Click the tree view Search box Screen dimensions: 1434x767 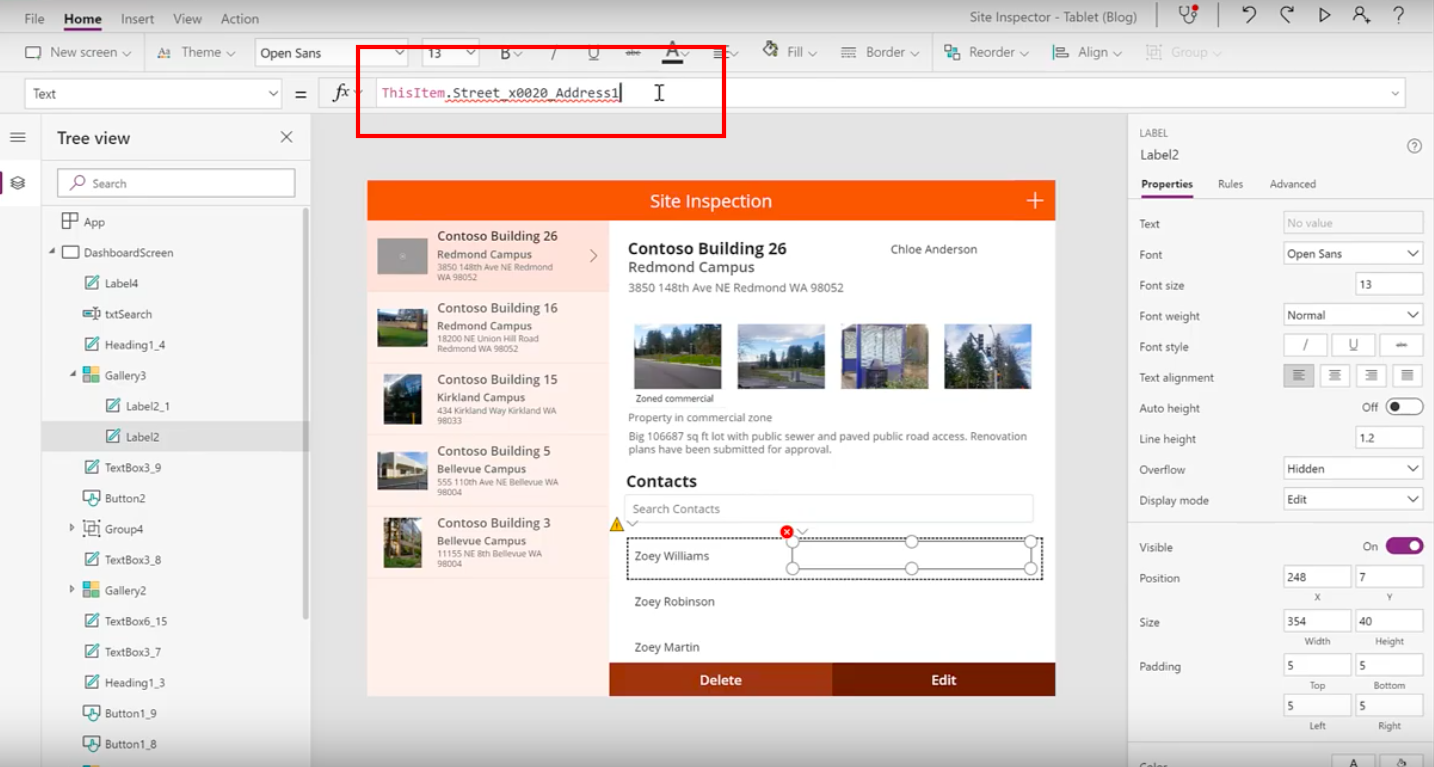[176, 183]
